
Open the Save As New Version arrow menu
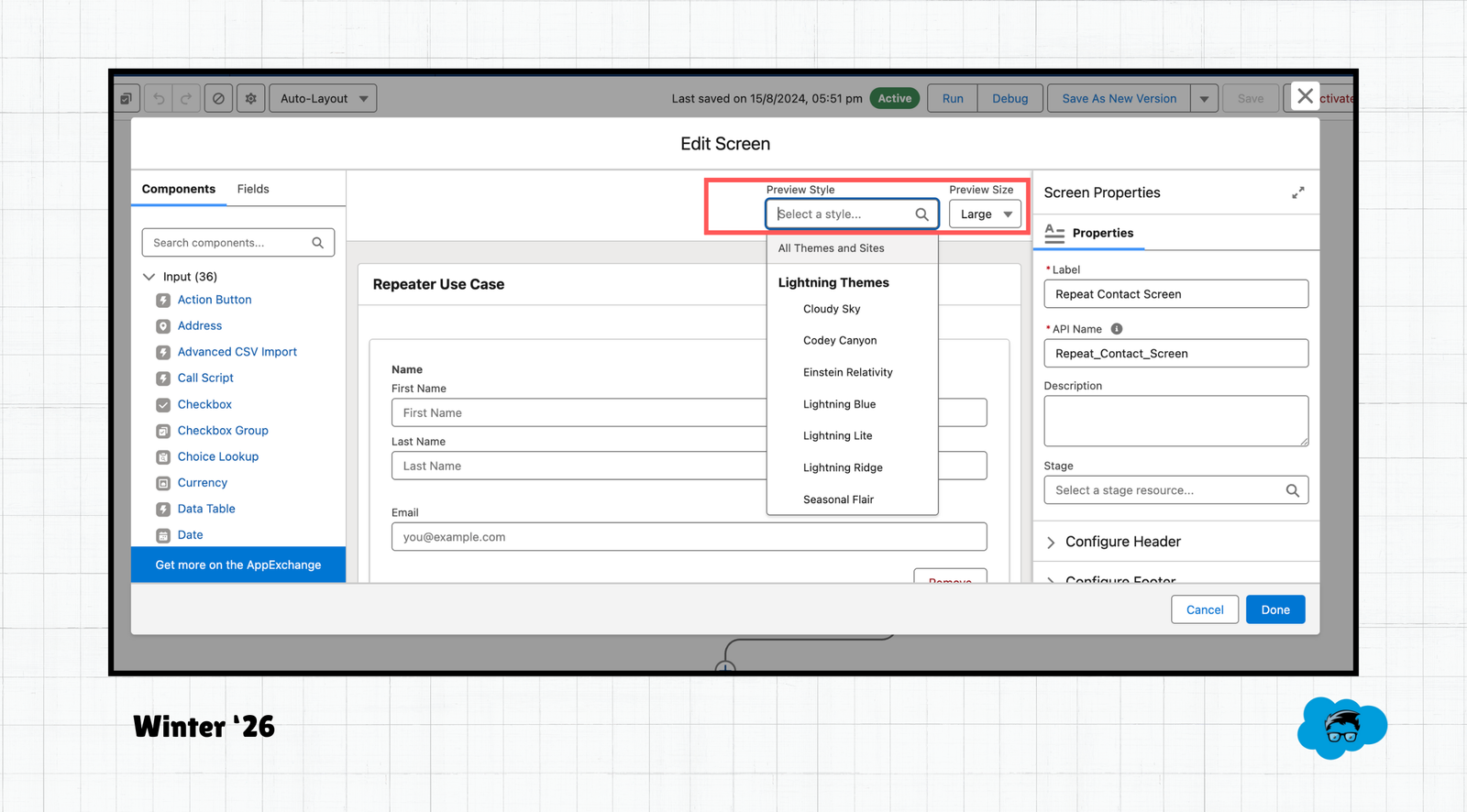tap(1204, 98)
